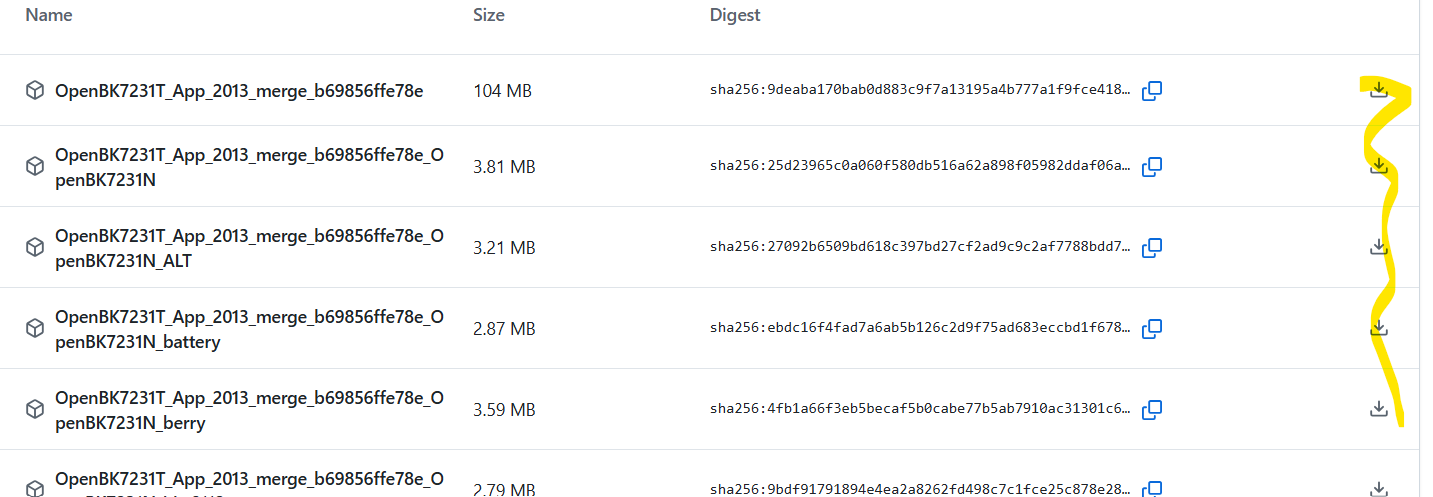
Task: Download the OpenBK7231N_berry artifact
Action: coord(1379,408)
